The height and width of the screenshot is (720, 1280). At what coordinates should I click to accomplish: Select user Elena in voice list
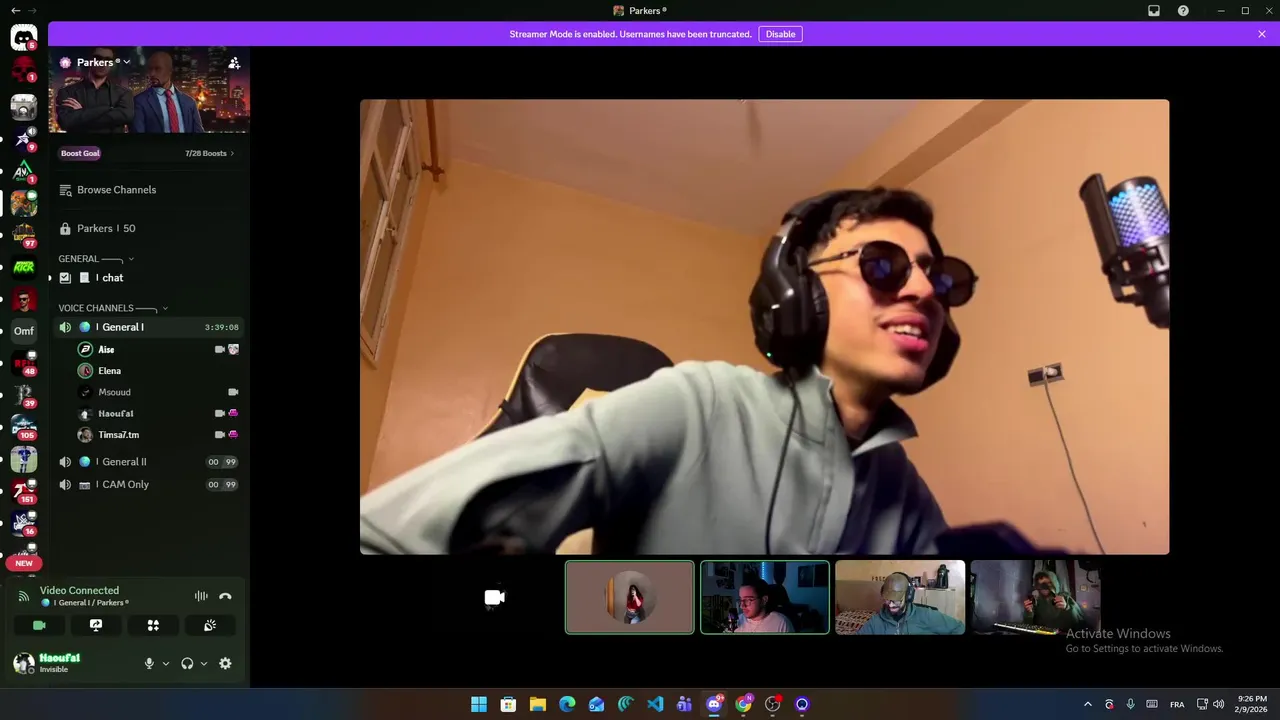[109, 371]
